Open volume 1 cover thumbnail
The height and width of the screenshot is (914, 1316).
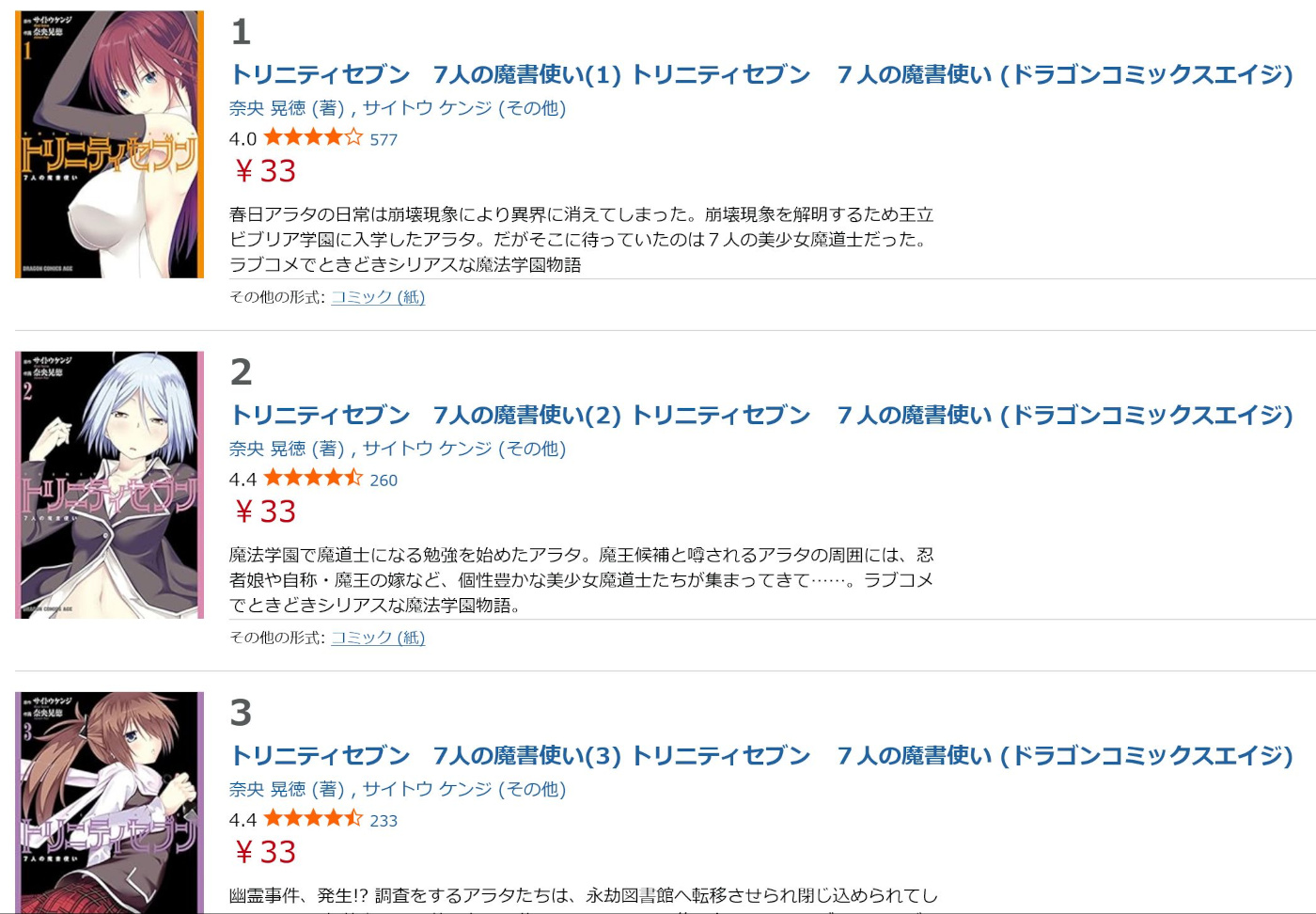click(109, 145)
